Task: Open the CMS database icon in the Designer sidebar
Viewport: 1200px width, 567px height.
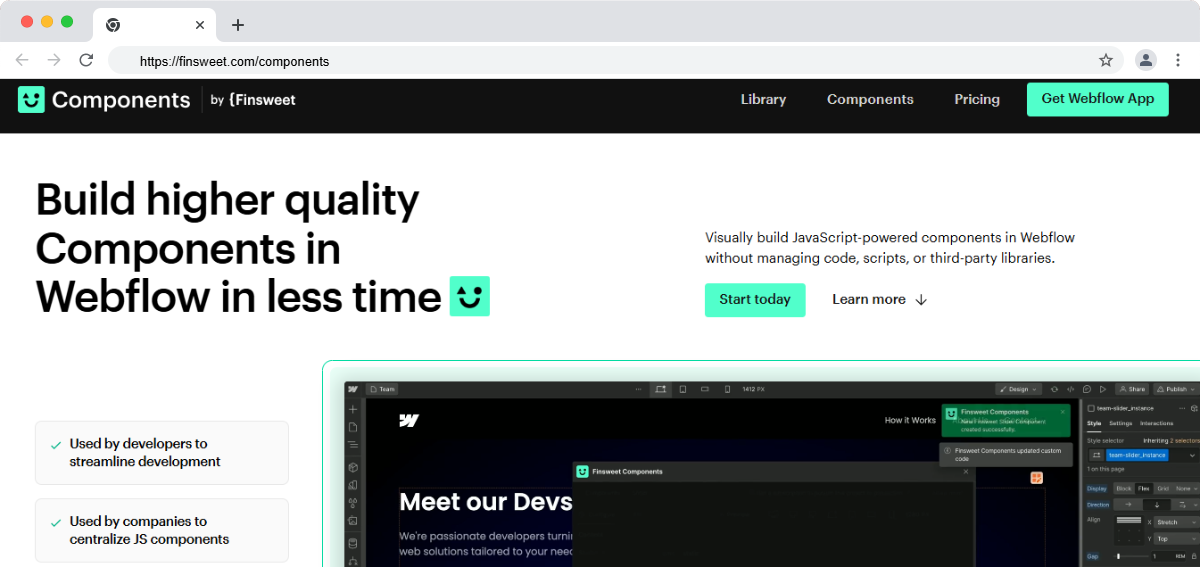Action: tap(353, 543)
